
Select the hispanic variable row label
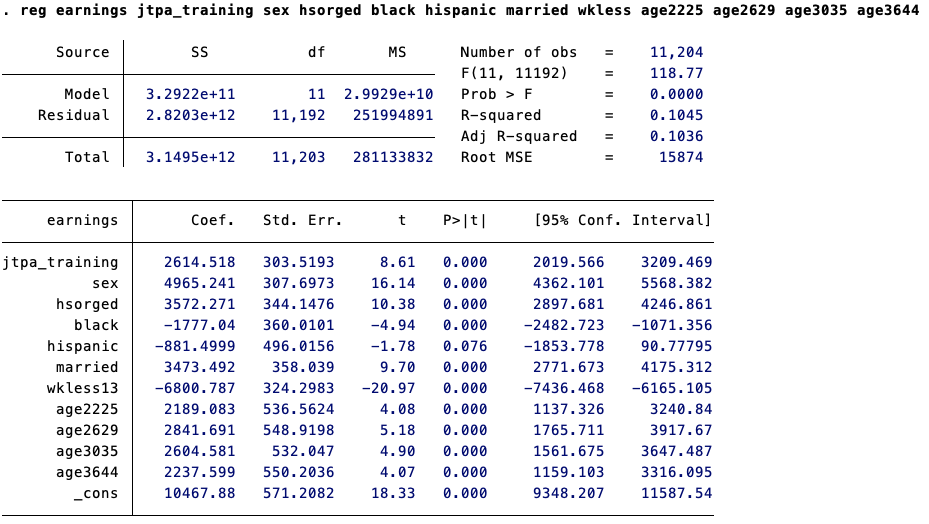[83, 346]
